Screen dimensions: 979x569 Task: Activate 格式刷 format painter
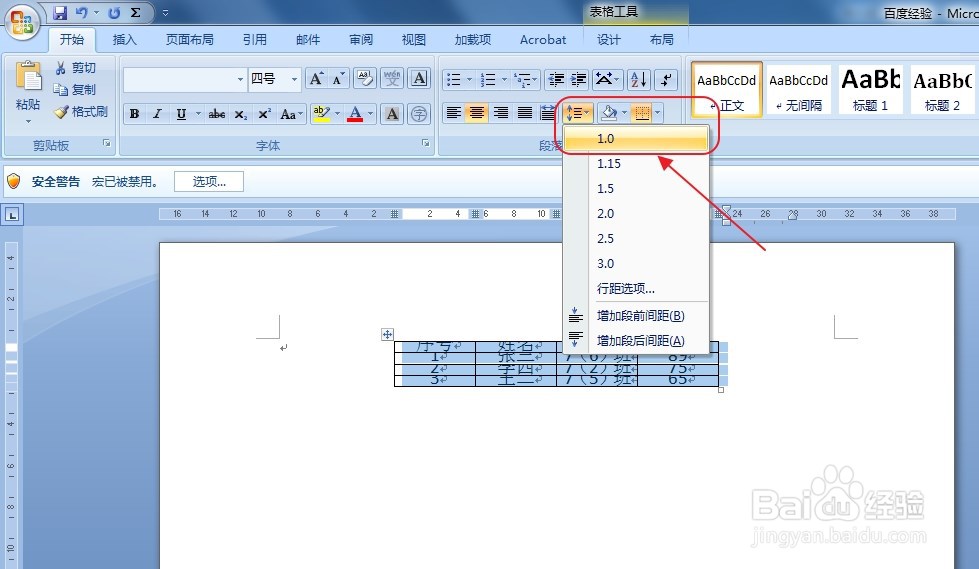tap(81, 112)
